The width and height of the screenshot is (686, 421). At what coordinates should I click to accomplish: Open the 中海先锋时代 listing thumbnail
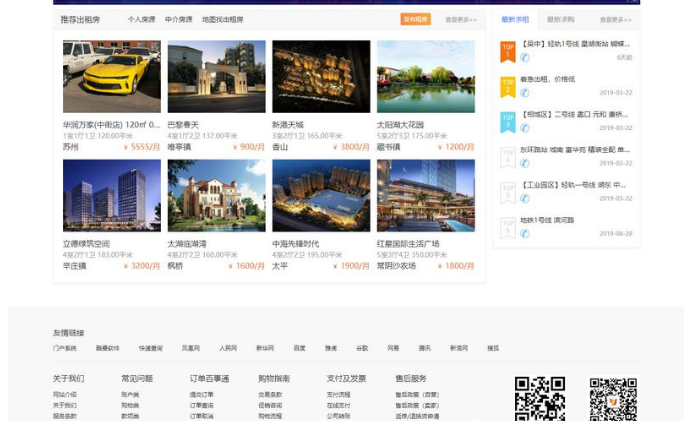[320, 195]
